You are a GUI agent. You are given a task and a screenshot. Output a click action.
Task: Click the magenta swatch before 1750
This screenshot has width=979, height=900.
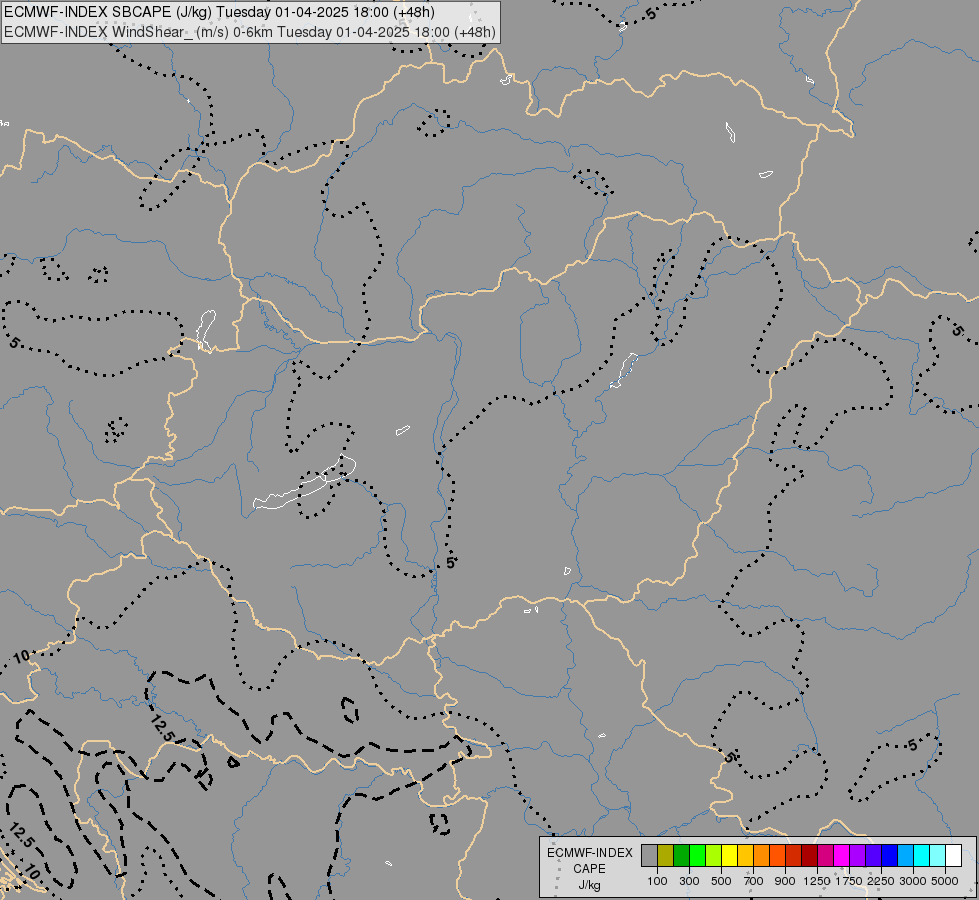coord(842,855)
